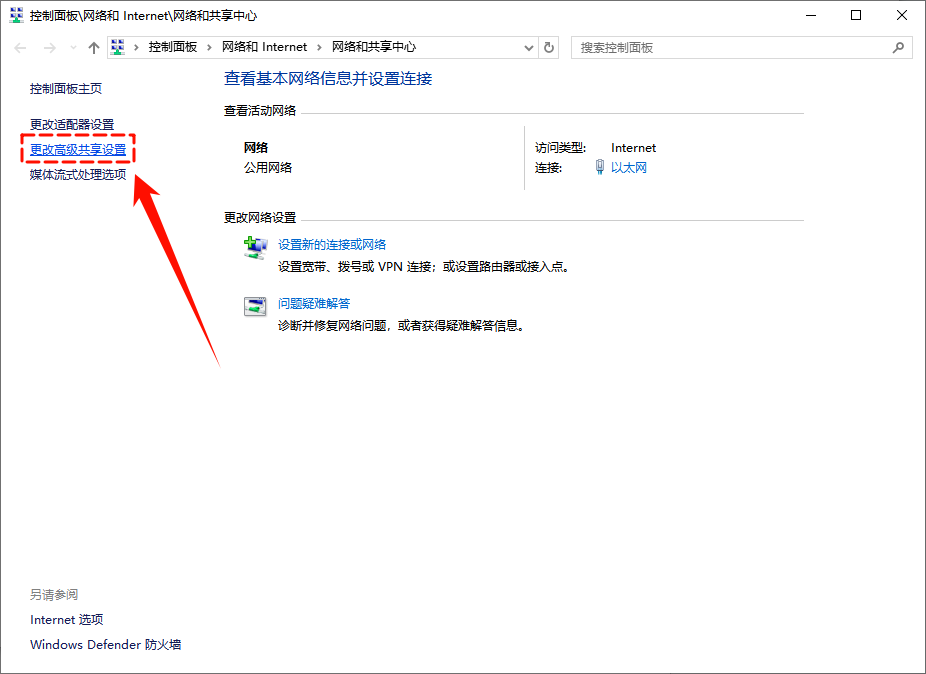Image resolution: width=926 pixels, height=674 pixels.
Task: Open 设置新的连接或网络
Action: 333,244
